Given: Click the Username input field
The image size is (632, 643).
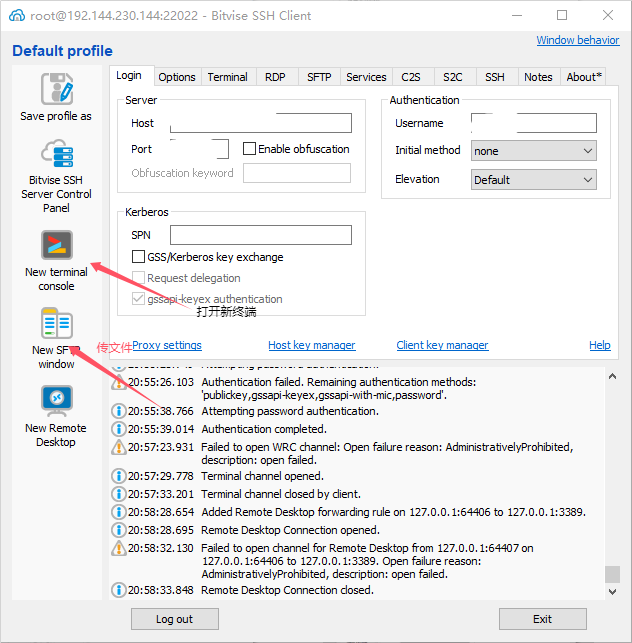Looking at the screenshot, I should coord(534,123).
